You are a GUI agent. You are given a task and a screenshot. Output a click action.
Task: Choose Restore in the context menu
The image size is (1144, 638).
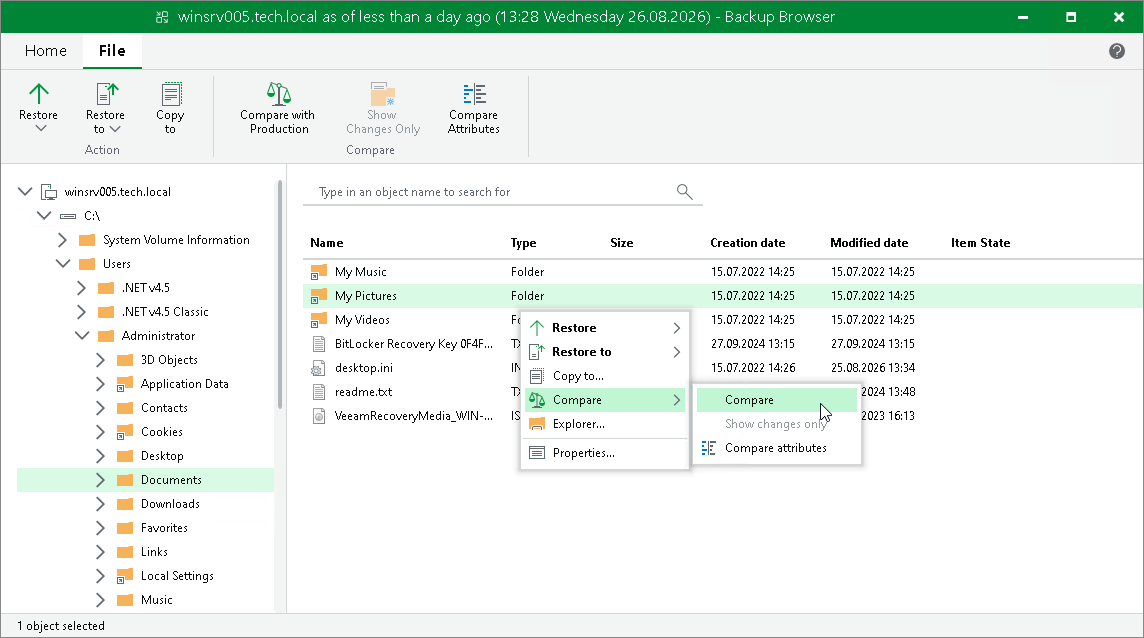tap(605, 328)
